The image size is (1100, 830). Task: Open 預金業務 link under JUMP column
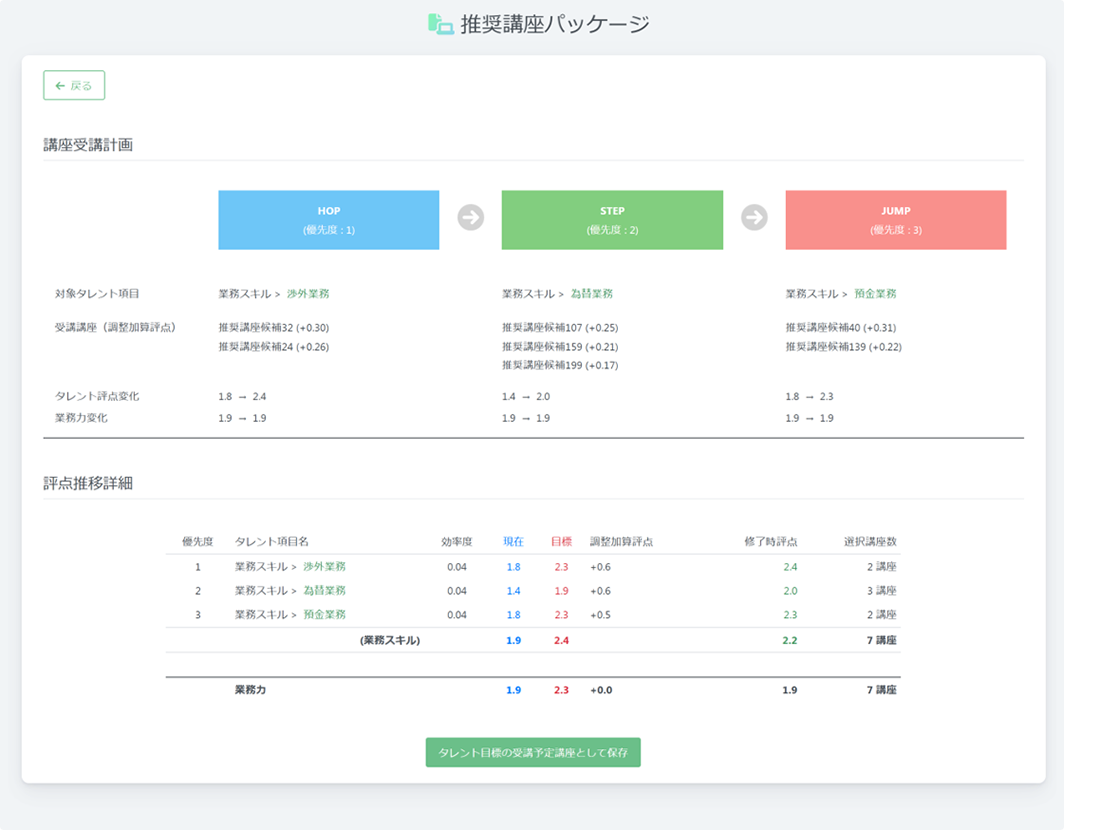point(875,294)
